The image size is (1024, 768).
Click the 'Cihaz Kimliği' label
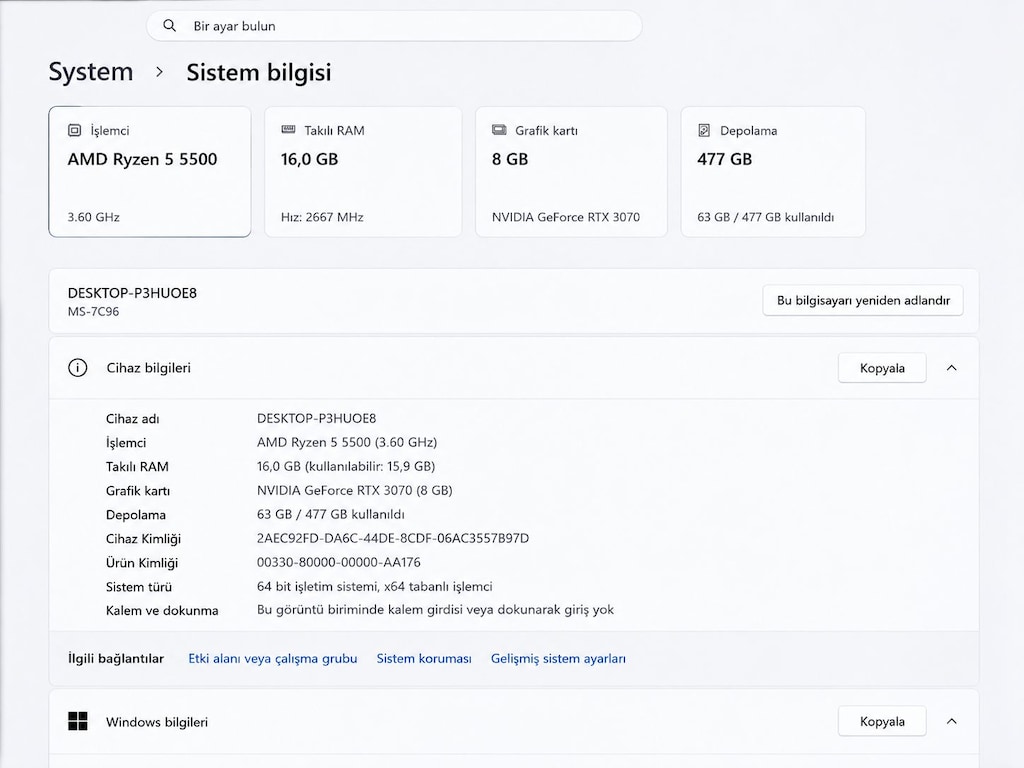click(144, 539)
